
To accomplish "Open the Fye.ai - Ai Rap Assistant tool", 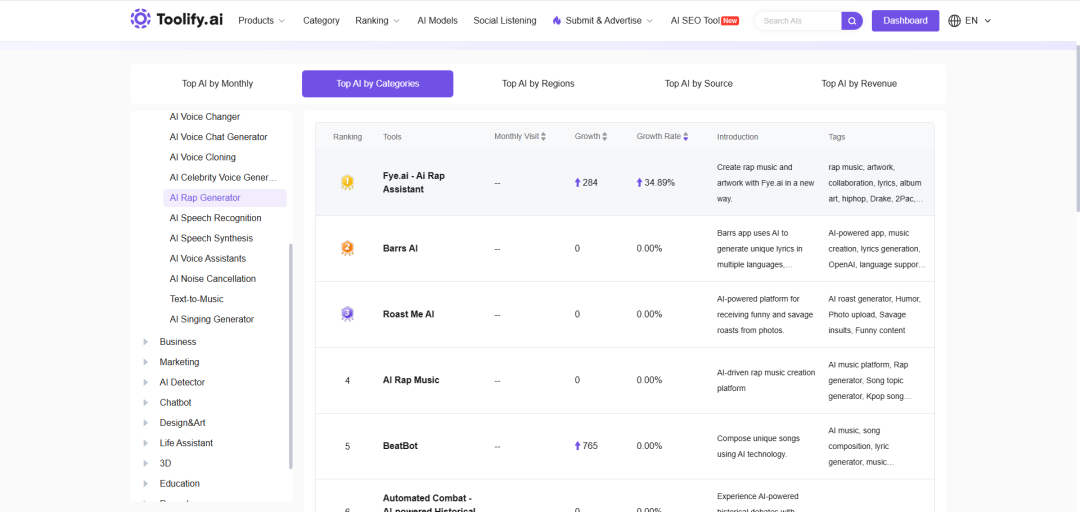I will (x=414, y=183).
